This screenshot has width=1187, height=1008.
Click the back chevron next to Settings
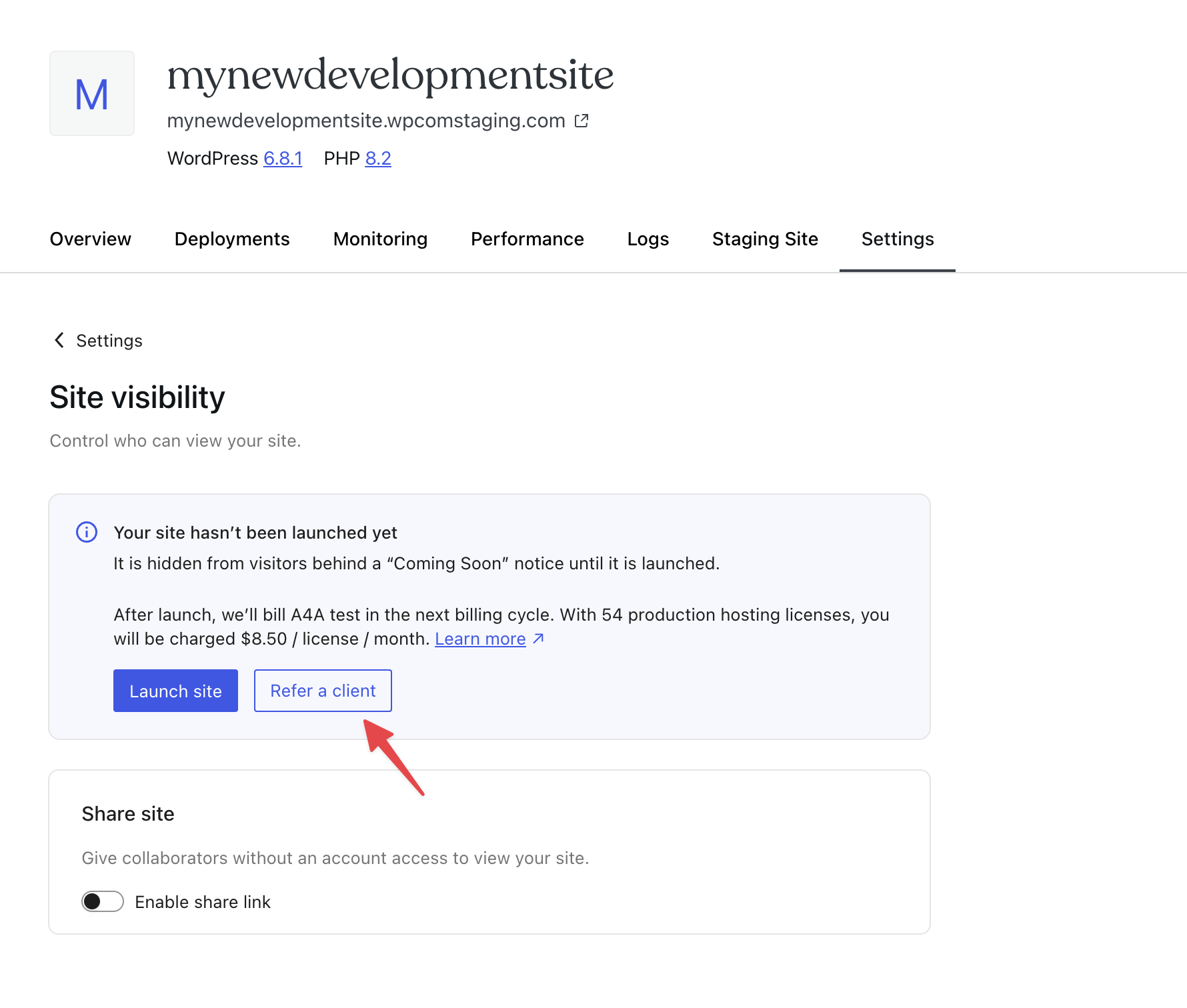[59, 341]
